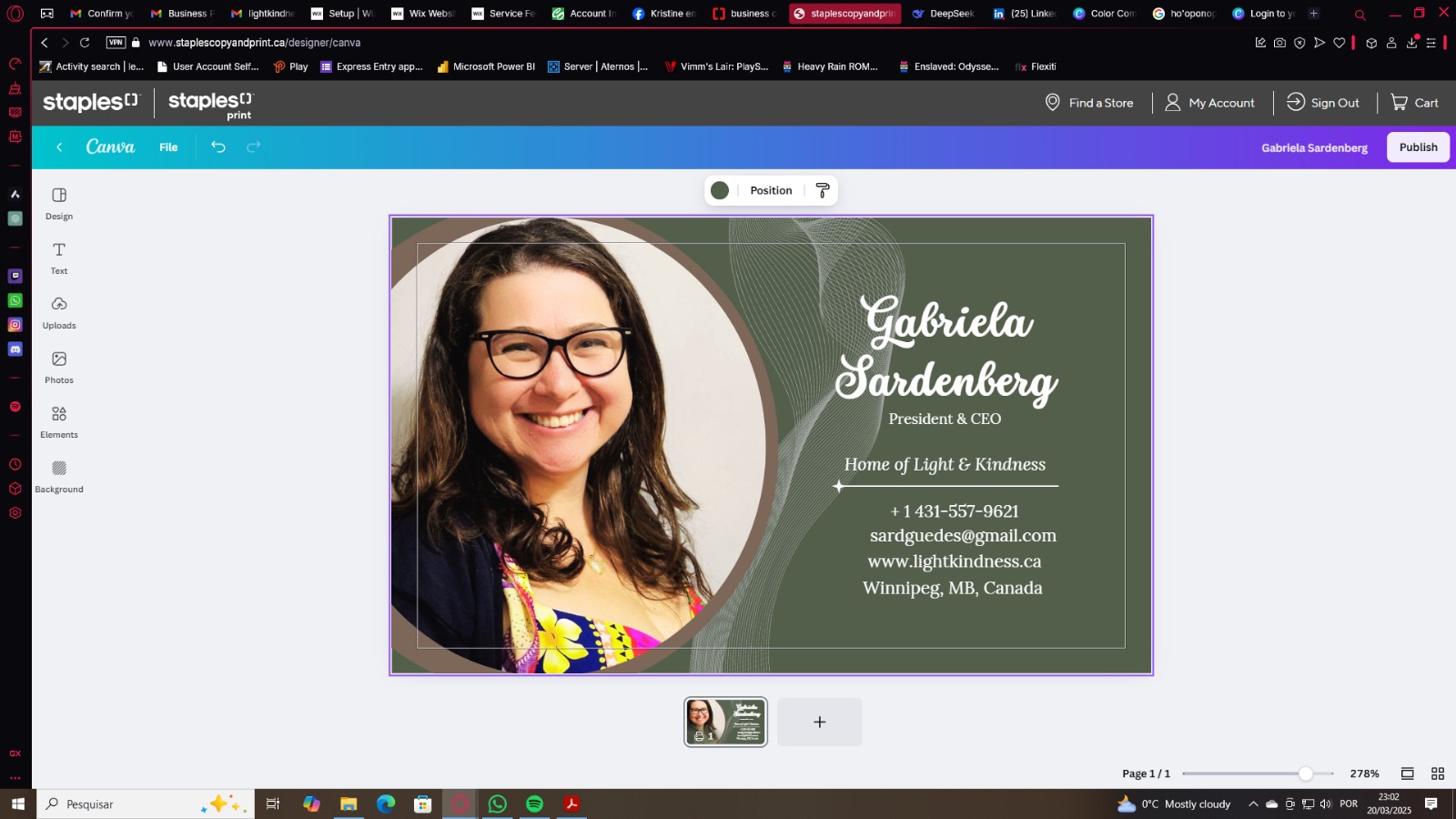Viewport: 1456px width, 819px height.
Task: Click the zoom slider handle
Action: tap(1305, 773)
